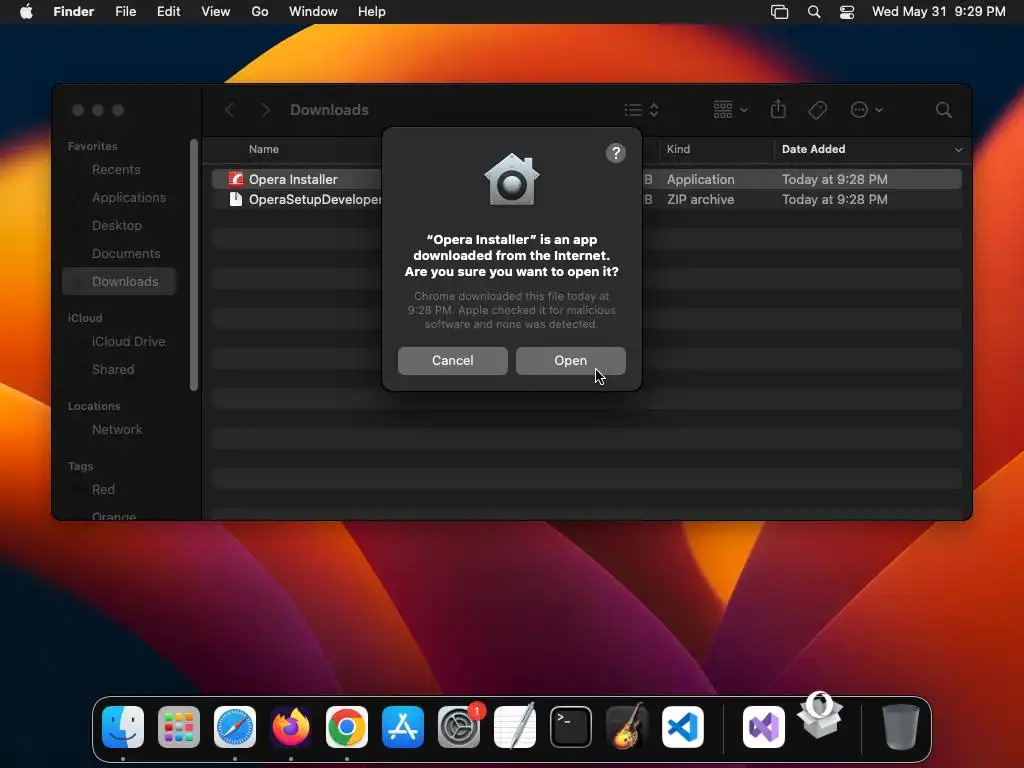This screenshot has height=768, width=1024.
Task: Click the ZIP archive document icon
Action: [236, 199]
